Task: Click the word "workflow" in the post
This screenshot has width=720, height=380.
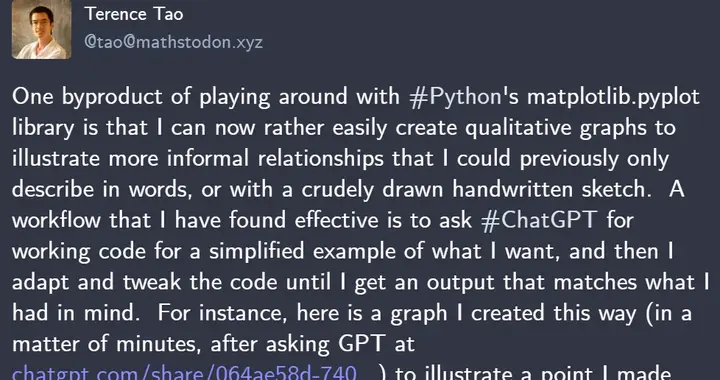Action: 56,220
